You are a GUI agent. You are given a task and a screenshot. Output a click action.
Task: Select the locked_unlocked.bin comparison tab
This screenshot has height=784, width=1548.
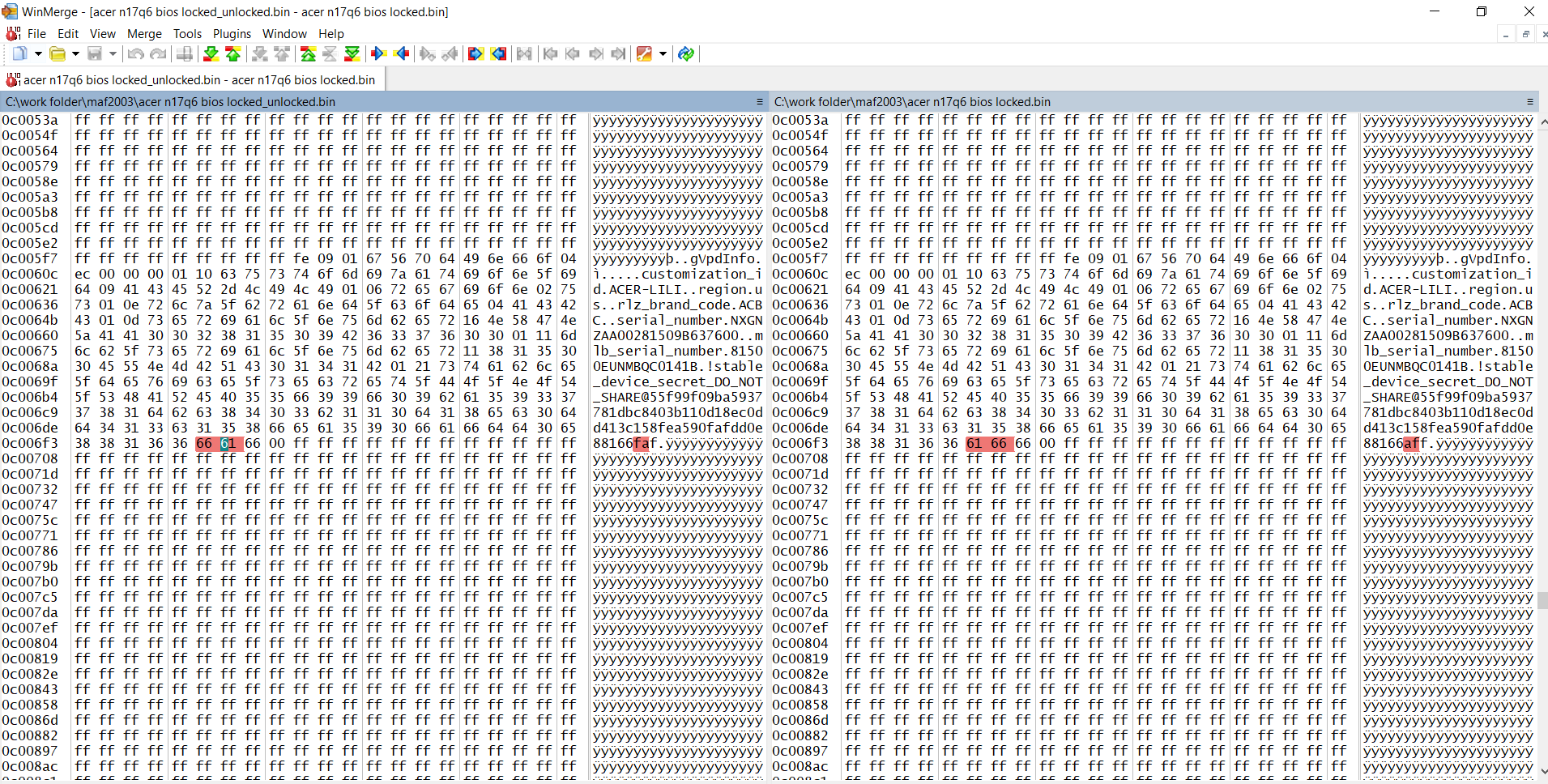[193, 79]
